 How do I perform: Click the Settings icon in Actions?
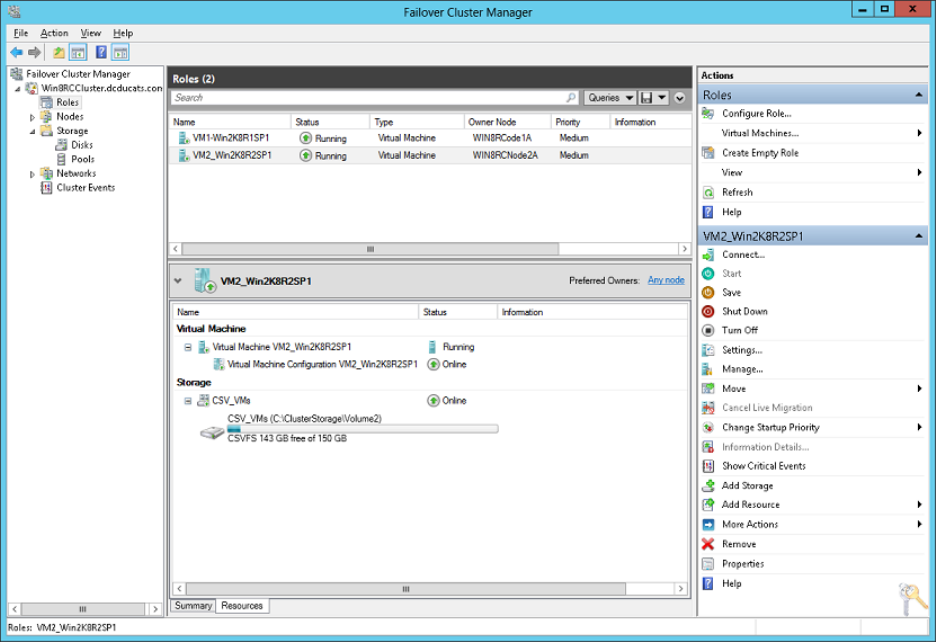tap(708, 350)
